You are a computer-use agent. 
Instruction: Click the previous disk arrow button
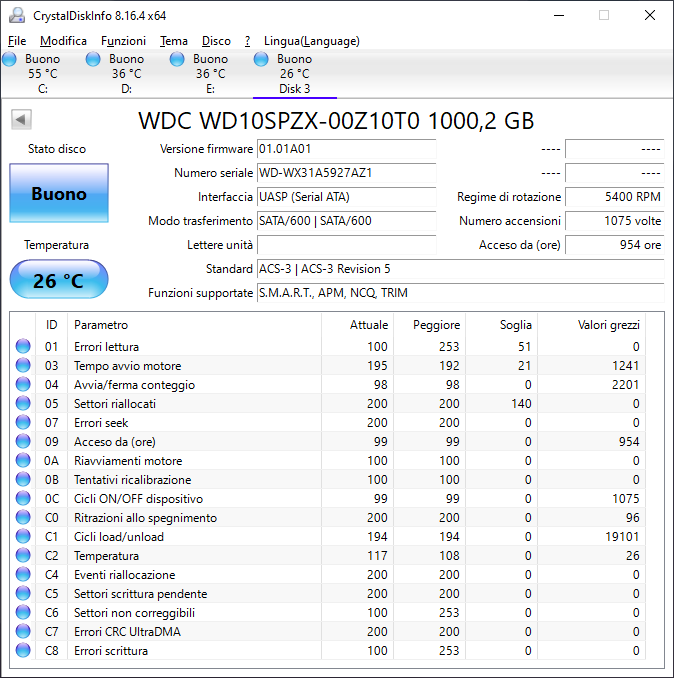tap(21, 119)
